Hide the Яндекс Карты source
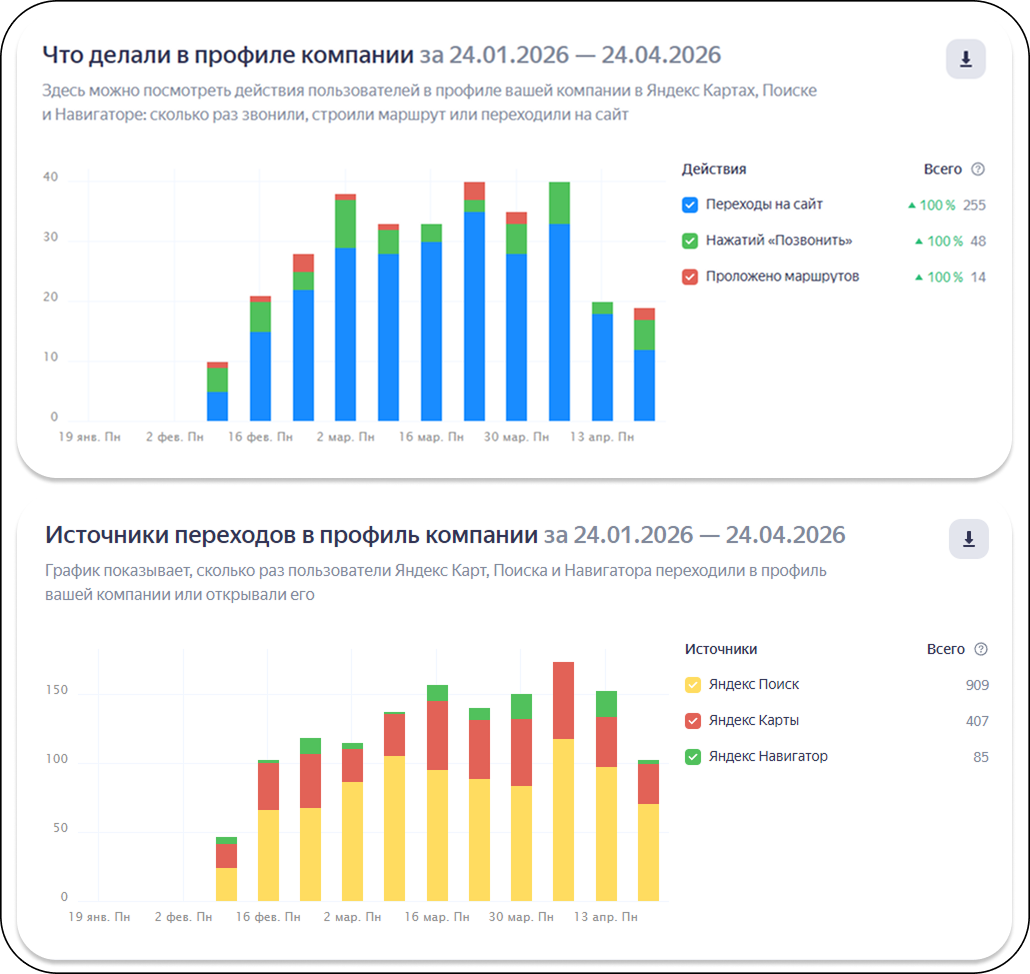1030x974 pixels. pyautogui.click(x=692, y=721)
